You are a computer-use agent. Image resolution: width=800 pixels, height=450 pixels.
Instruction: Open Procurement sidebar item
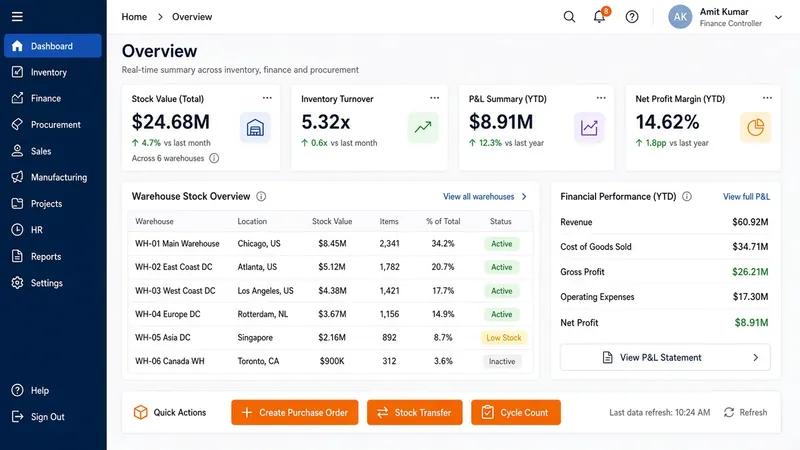[x=53, y=124]
